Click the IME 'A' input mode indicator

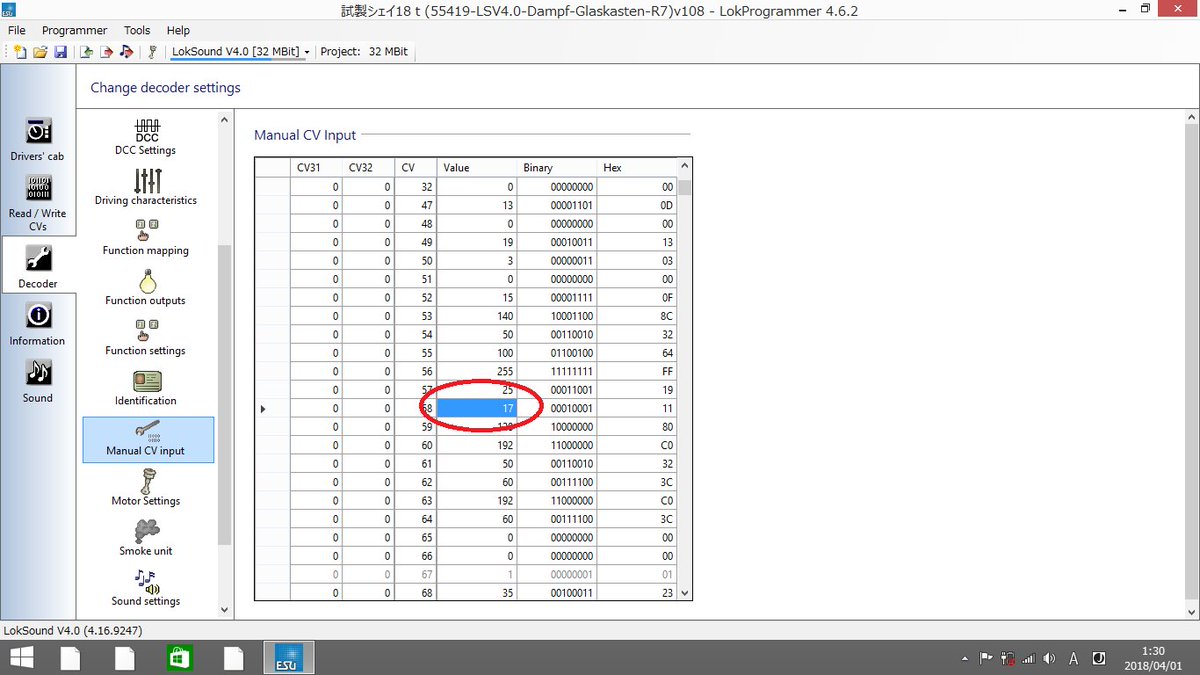1073,658
